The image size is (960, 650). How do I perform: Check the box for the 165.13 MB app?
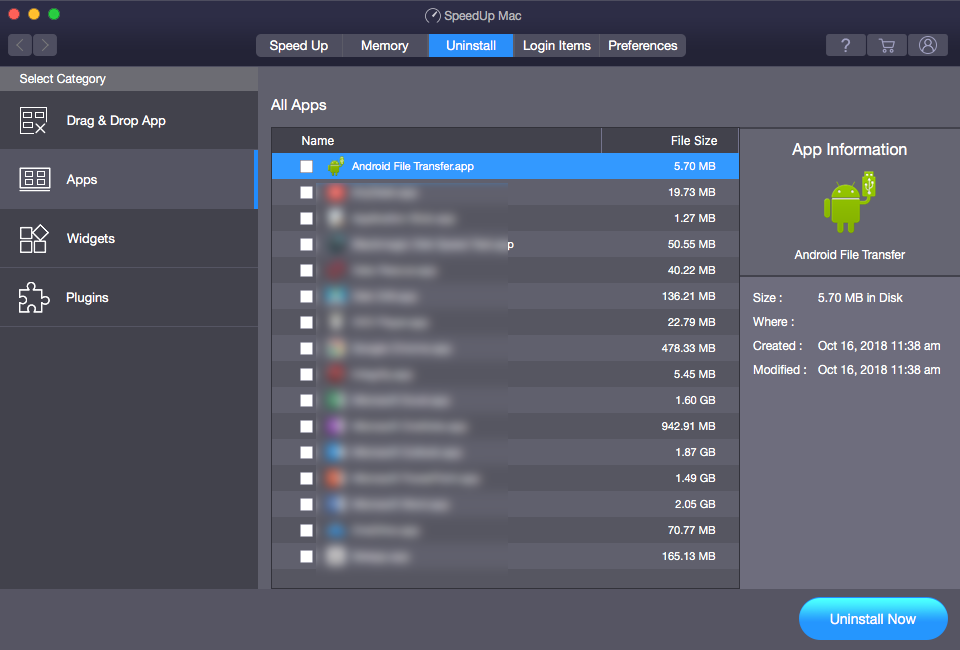tap(306, 556)
